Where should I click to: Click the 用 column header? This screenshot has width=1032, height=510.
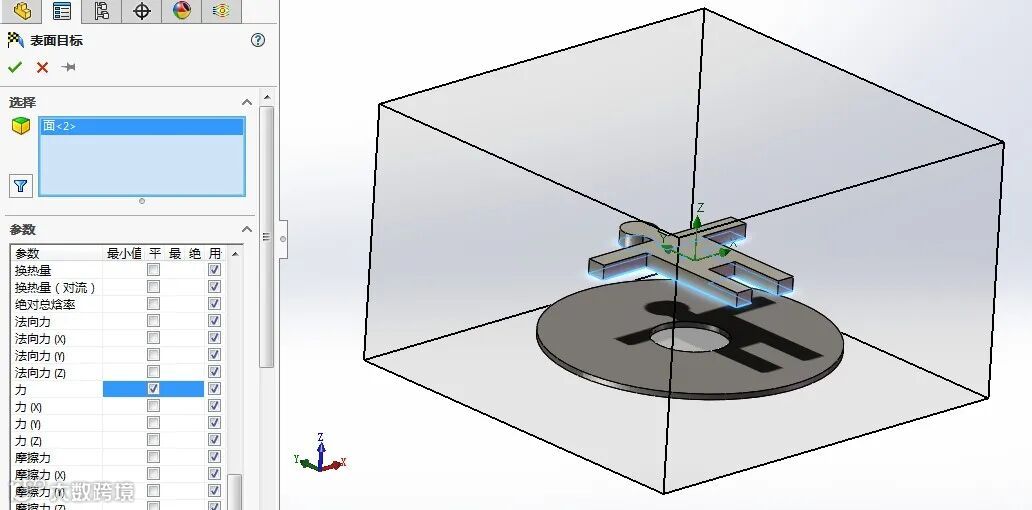click(x=215, y=253)
